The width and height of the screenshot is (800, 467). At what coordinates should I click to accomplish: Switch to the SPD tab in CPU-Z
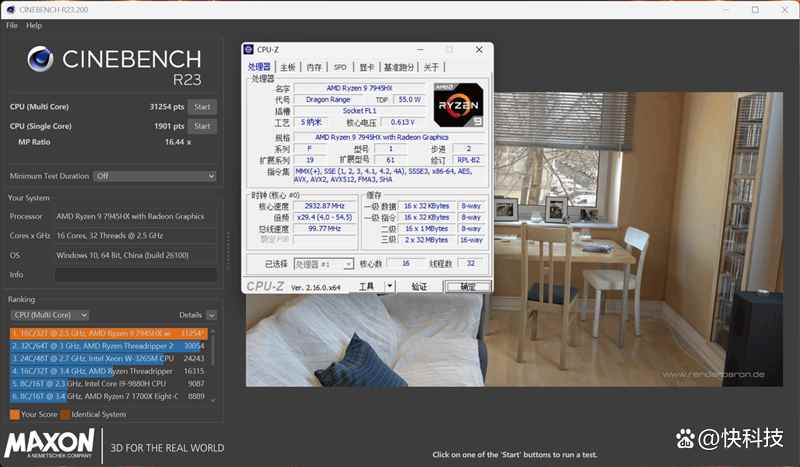click(340, 67)
